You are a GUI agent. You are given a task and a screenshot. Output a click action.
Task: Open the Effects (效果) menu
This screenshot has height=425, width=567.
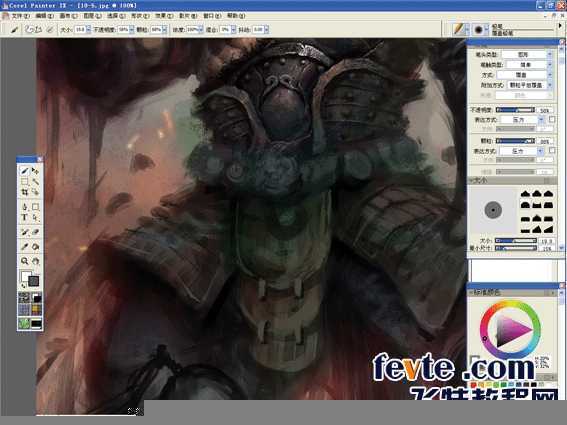164,16
